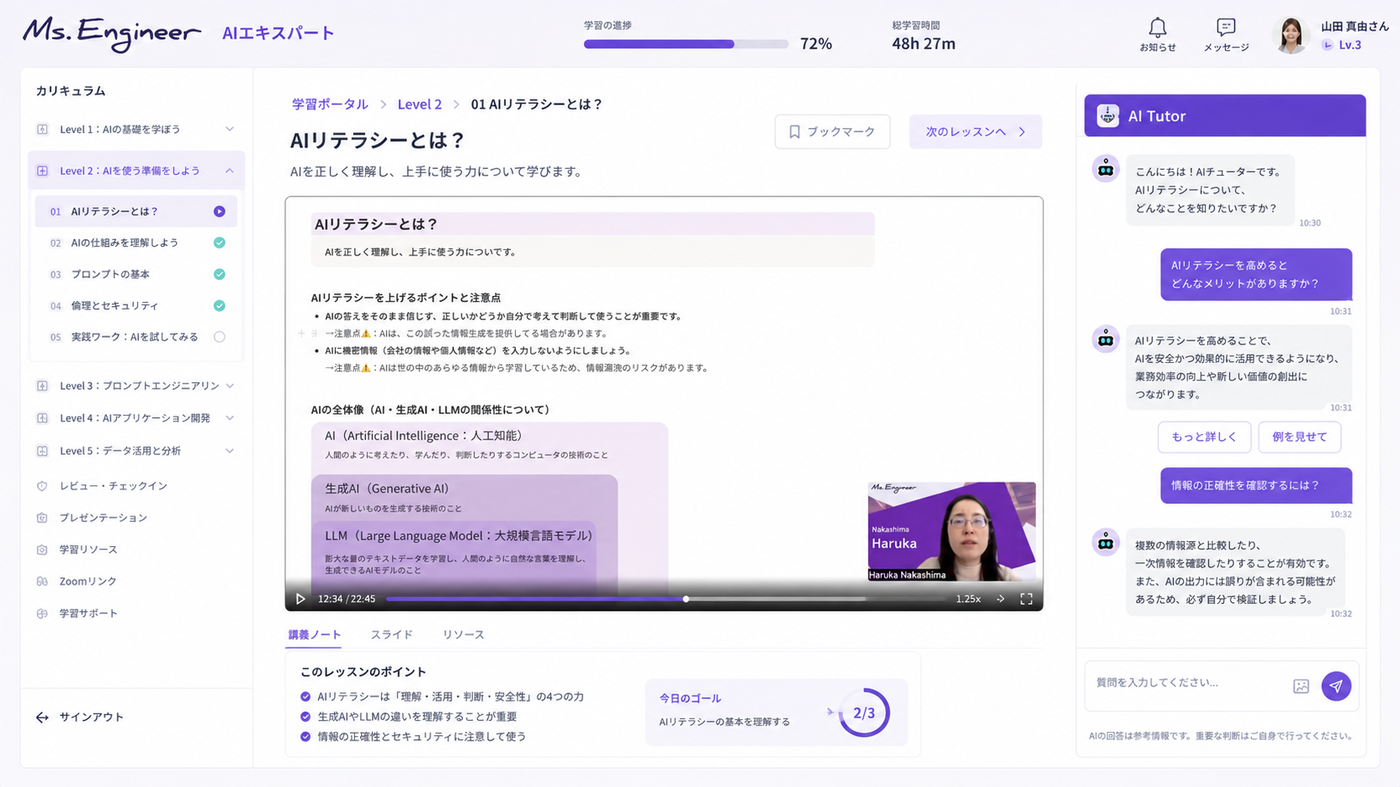Switch to the リソース tab

point(463,635)
